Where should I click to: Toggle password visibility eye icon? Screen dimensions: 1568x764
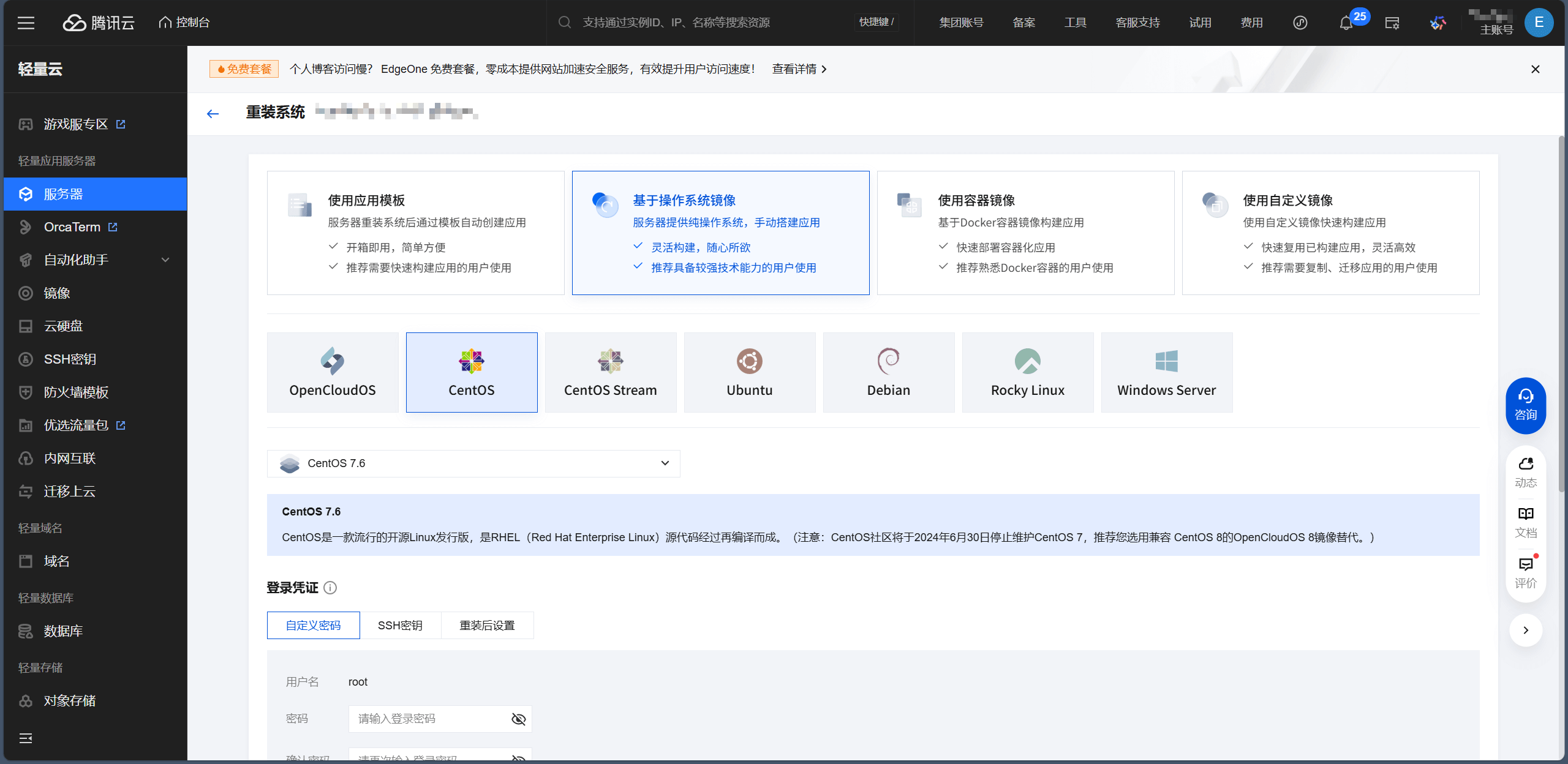518,719
